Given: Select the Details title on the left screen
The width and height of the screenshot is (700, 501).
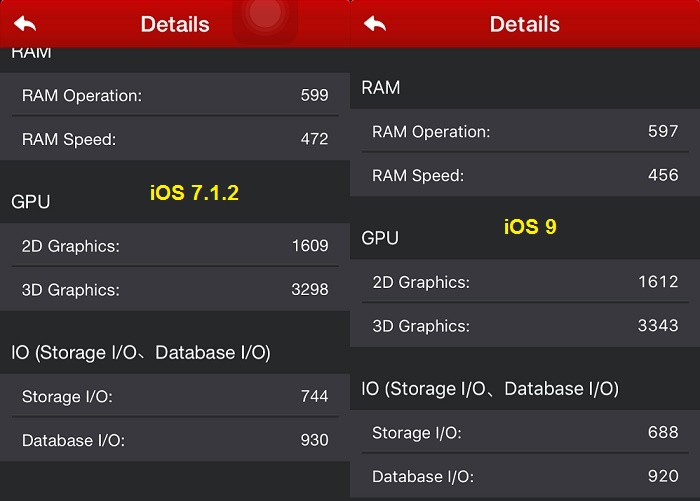Looking at the screenshot, I should 175,24.
